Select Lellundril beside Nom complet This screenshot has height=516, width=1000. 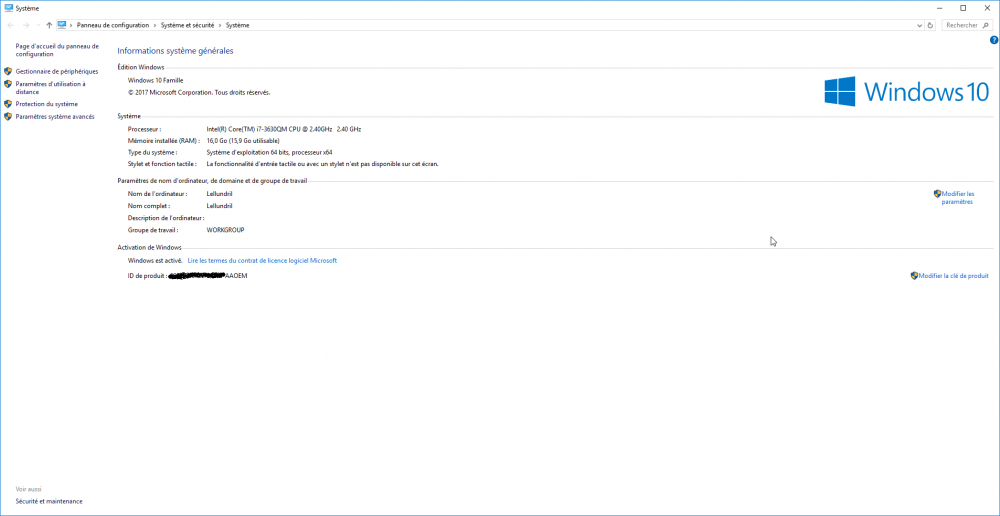[x=219, y=205]
